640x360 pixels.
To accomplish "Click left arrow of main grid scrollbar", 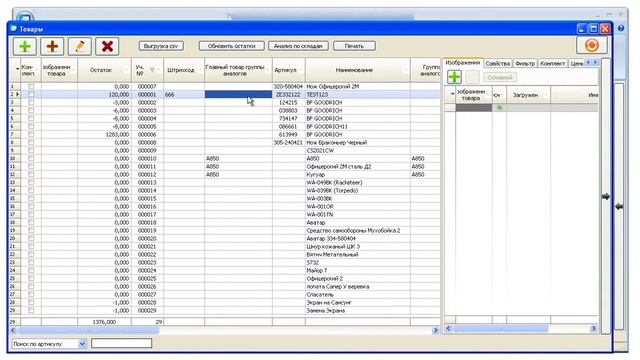I will click(13, 330).
